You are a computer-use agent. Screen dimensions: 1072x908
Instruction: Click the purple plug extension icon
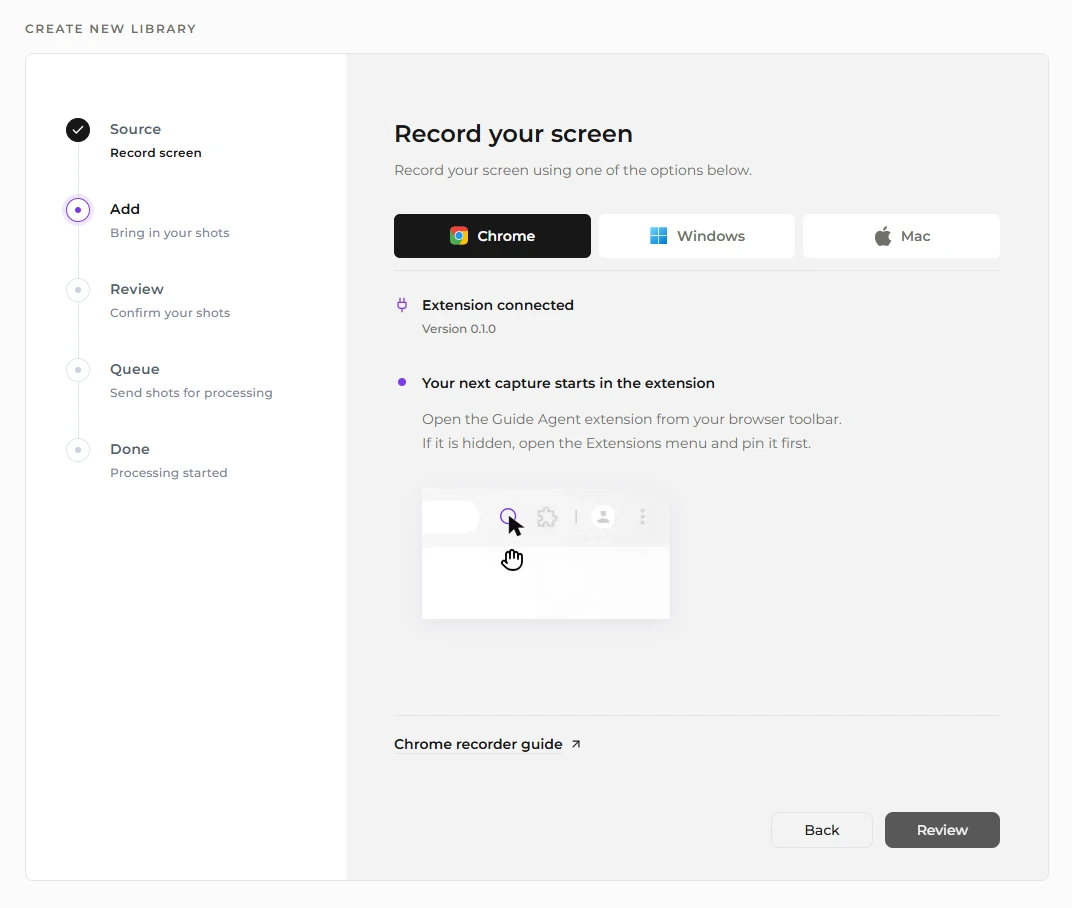[402, 305]
